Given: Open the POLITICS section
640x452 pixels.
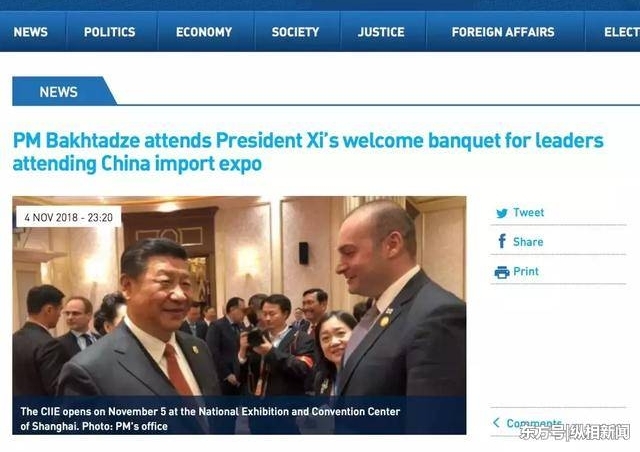Looking at the screenshot, I should coord(109,32).
